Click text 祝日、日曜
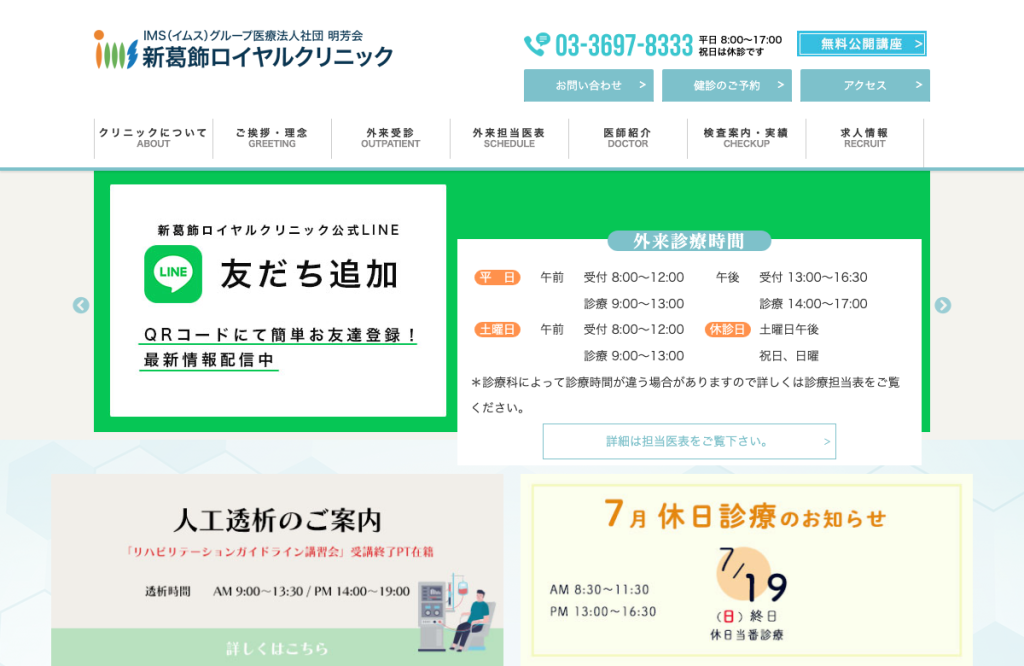 (x=789, y=356)
